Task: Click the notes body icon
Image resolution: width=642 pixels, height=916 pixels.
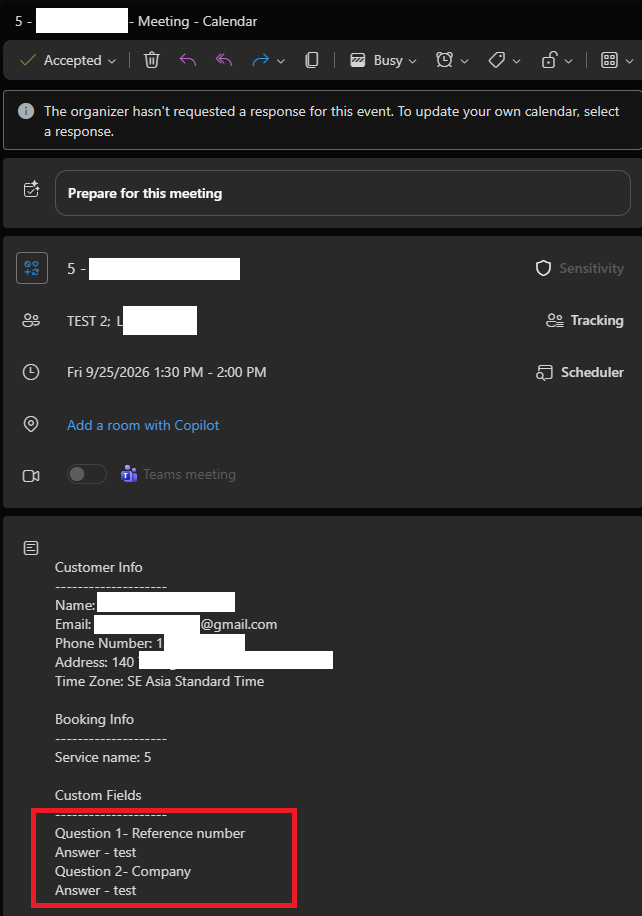Action: point(31,548)
